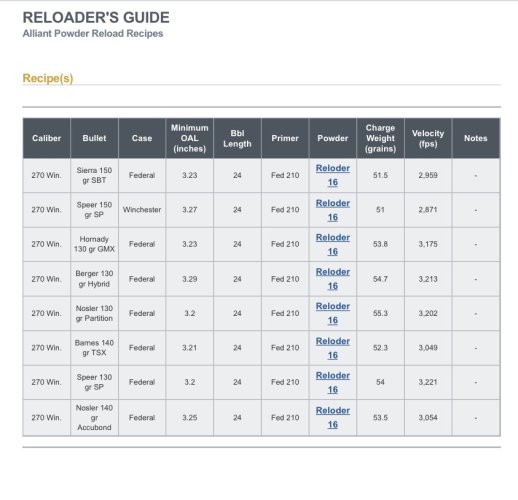Click the Velocity (fps) column header
Viewport: 518px width, 500px height.
pyautogui.click(x=428, y=138)
